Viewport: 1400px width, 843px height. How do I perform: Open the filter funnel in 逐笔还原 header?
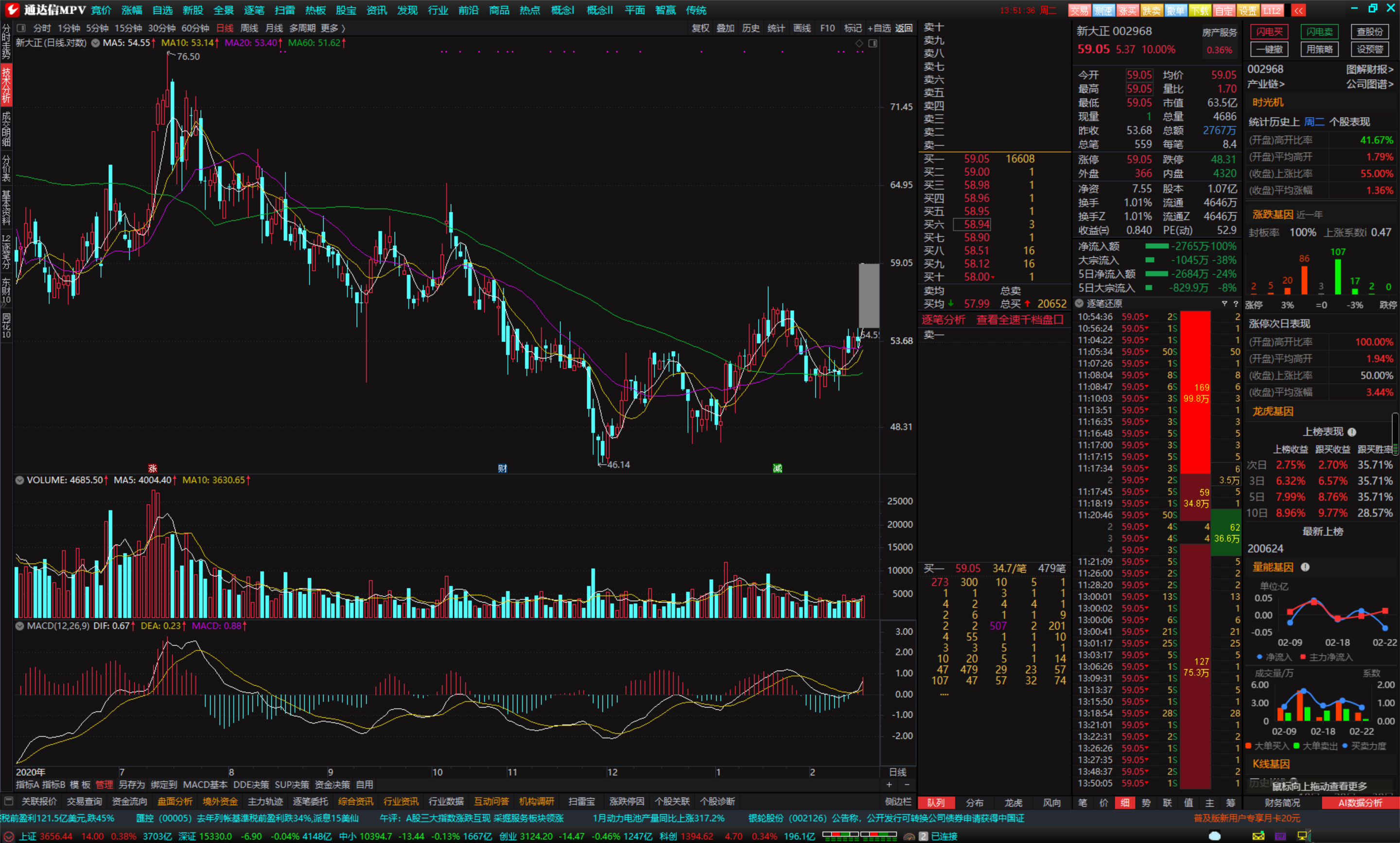pyautogui.click(x=1225, y=303)
